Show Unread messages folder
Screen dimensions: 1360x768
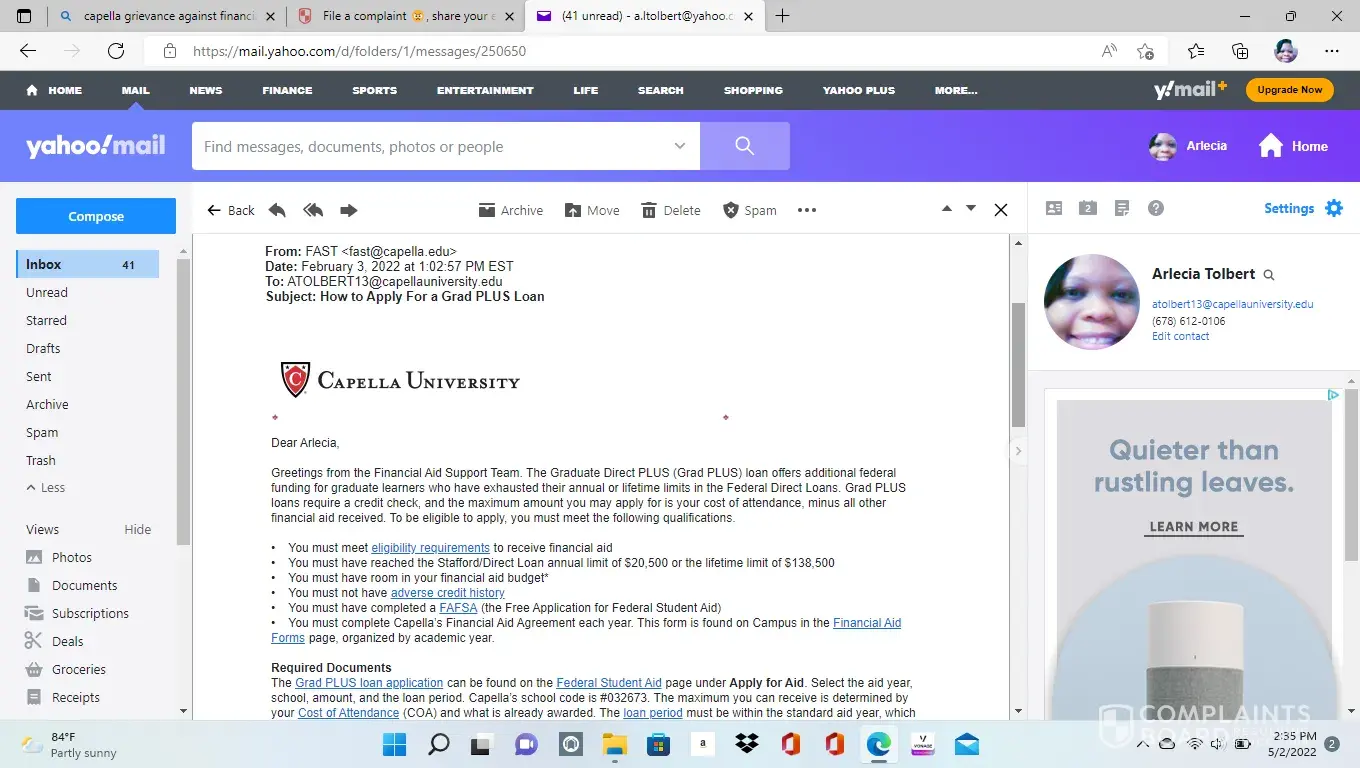[47, 292]
